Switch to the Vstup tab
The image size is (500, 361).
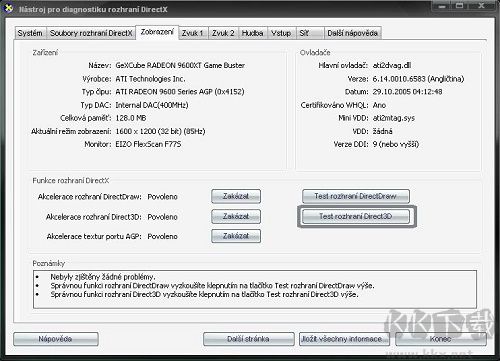(x=281, y=33)
